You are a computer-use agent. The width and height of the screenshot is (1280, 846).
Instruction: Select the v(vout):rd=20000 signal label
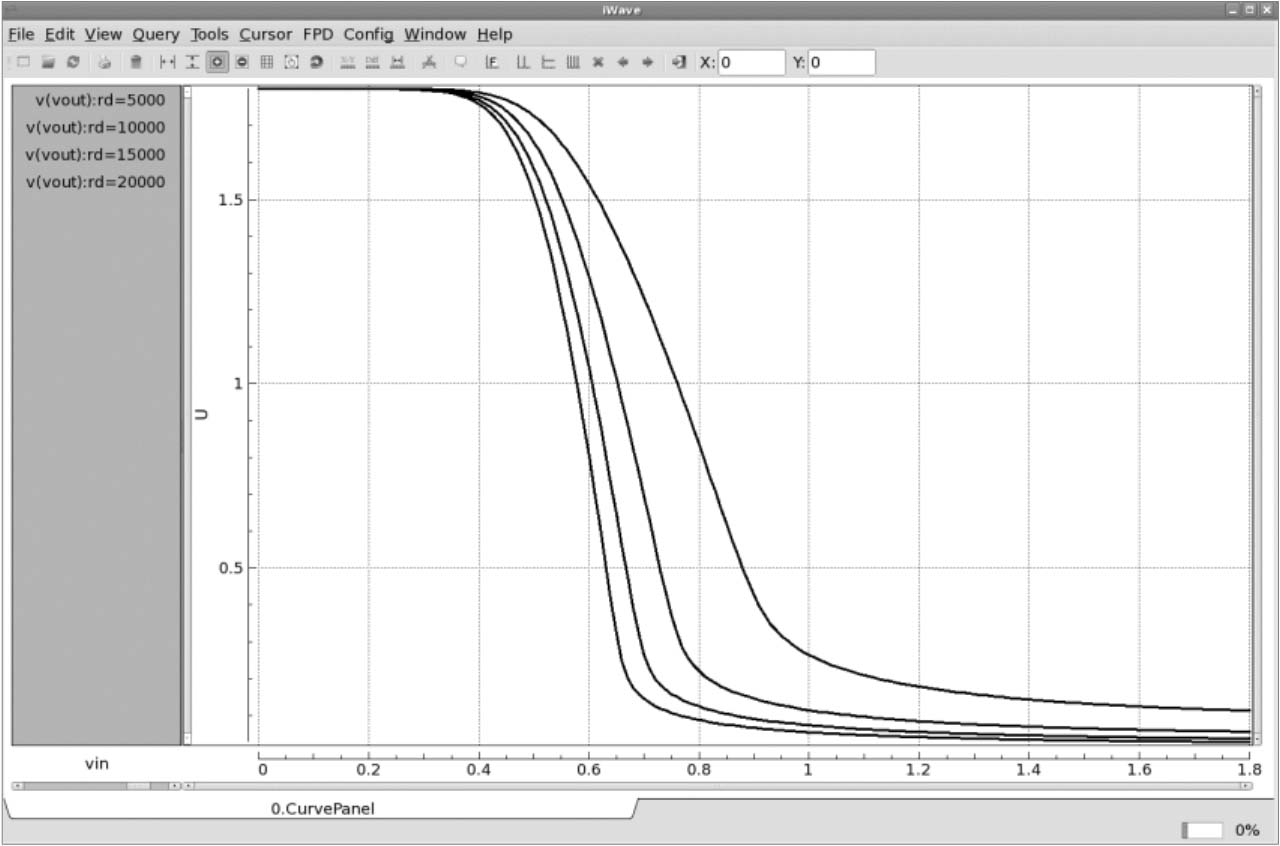pyautogui.click(x=96, y=182)
